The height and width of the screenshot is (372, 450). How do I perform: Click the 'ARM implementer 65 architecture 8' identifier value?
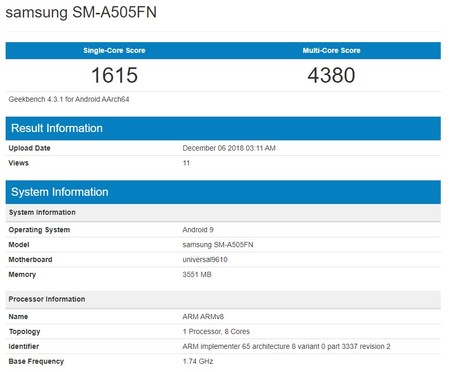(286, 346)
